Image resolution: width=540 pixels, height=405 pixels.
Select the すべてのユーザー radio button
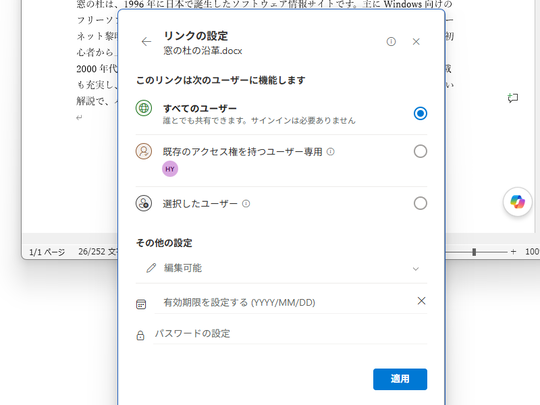pos(420,113)
